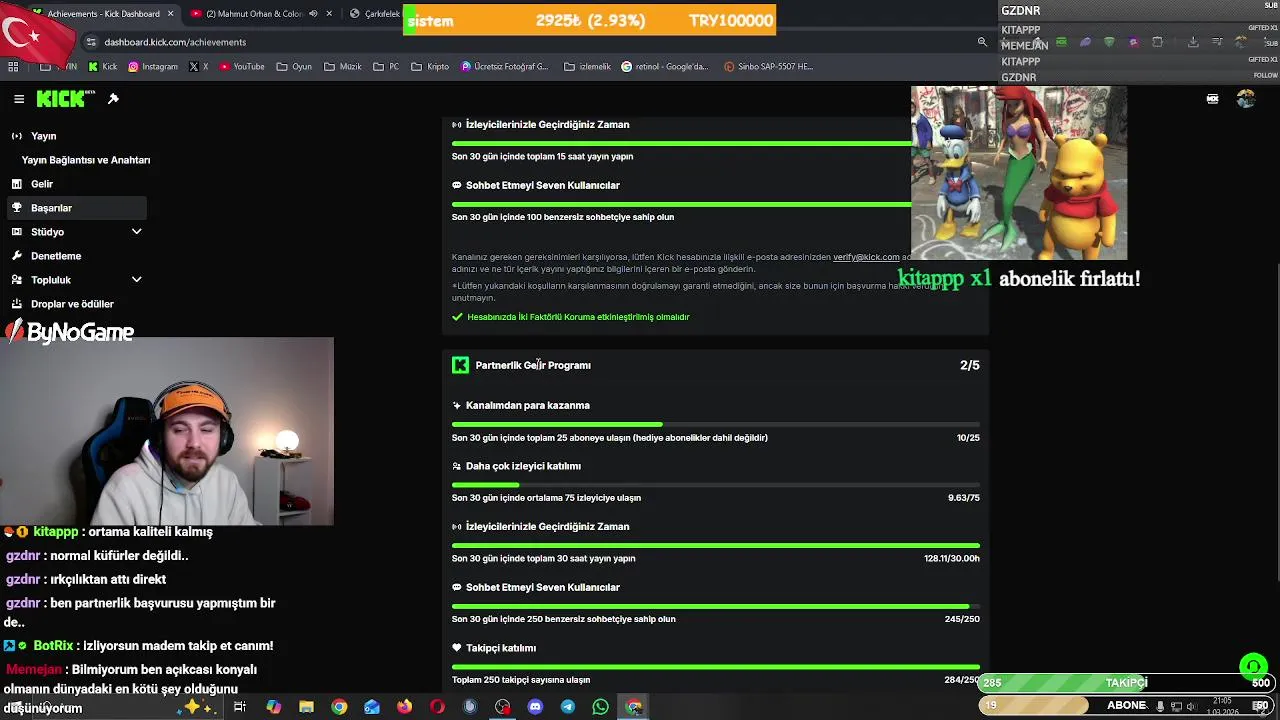Open the YouTube bookmark
1280x720 pixels.
point(242,67)
